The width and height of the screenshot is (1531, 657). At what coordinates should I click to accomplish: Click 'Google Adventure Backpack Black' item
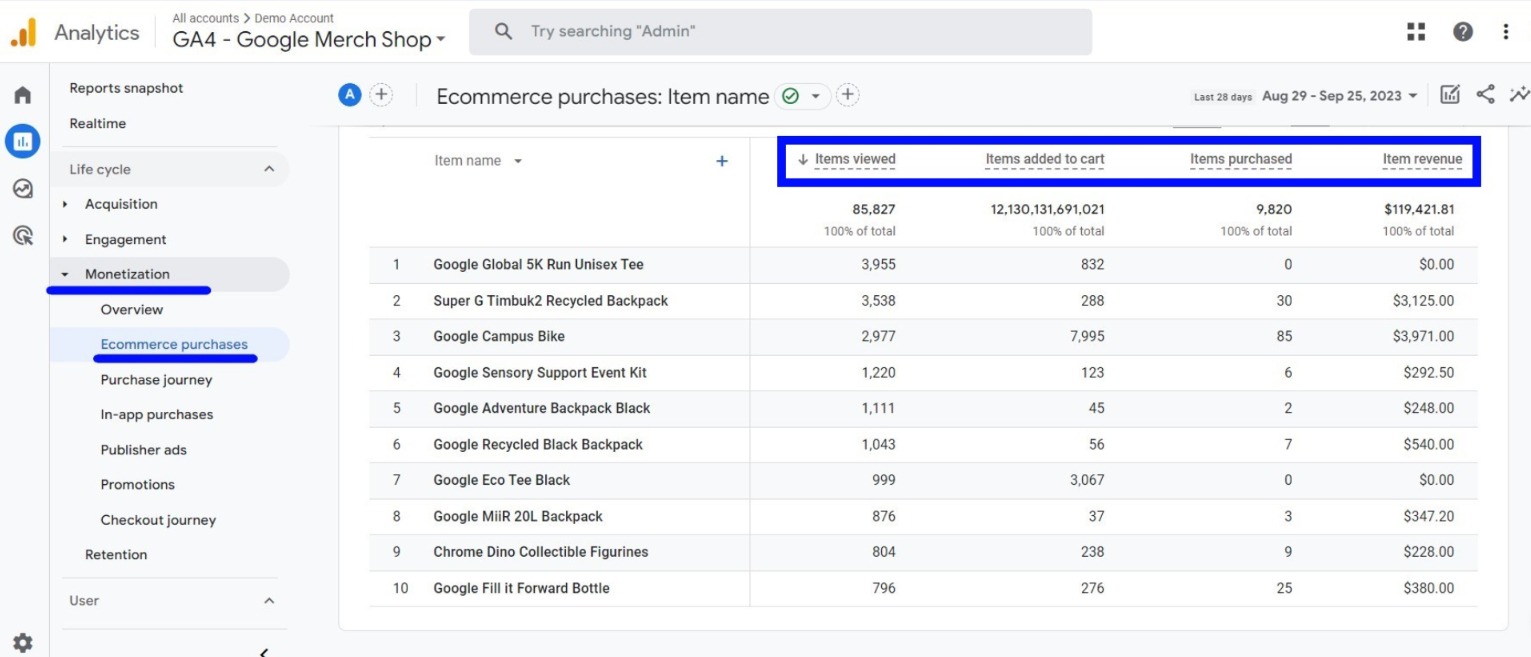tap(542, 408)
